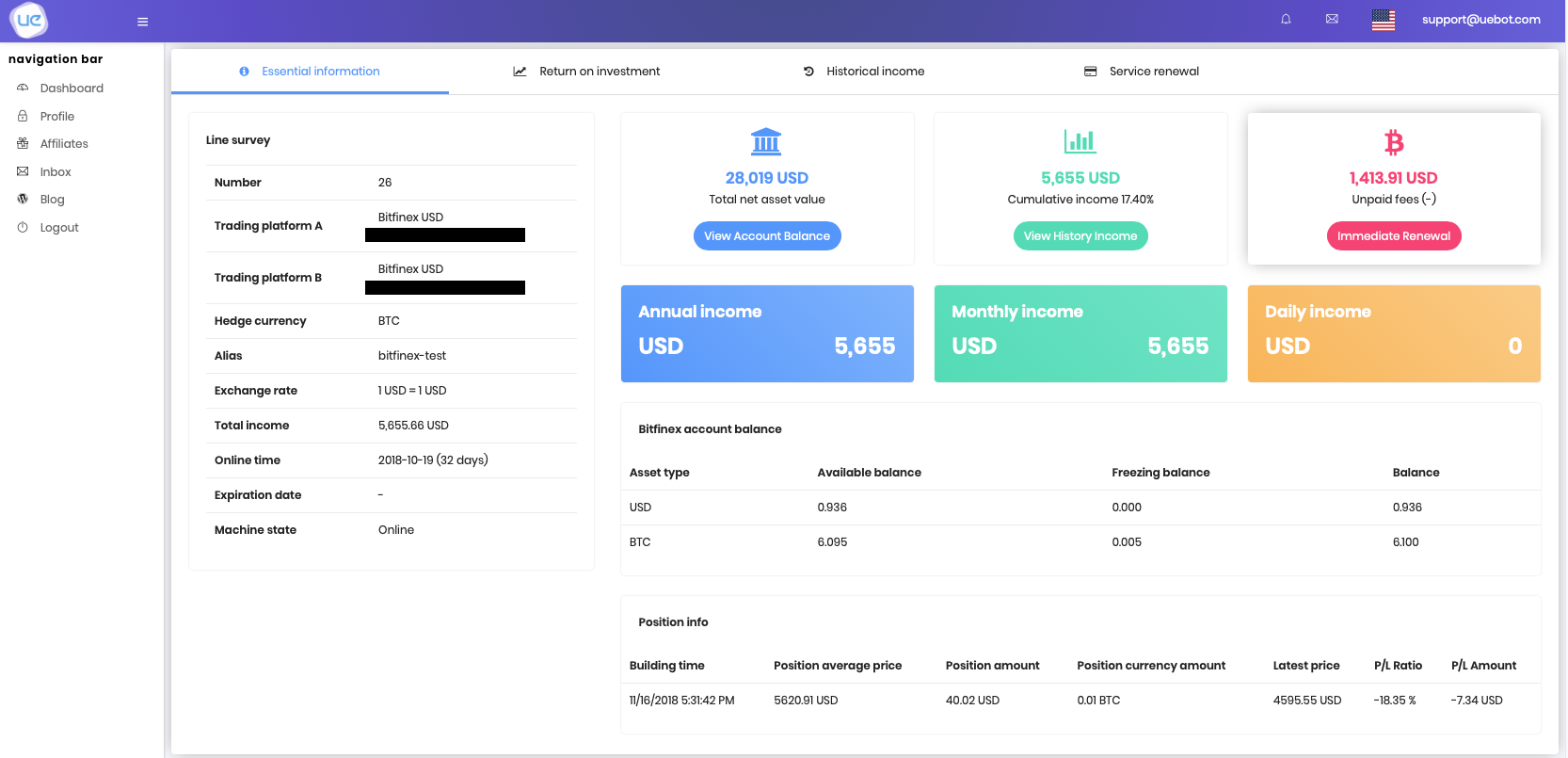
Task: Go to Affiliates in the navigation bar
Action: tap(64, 143)
